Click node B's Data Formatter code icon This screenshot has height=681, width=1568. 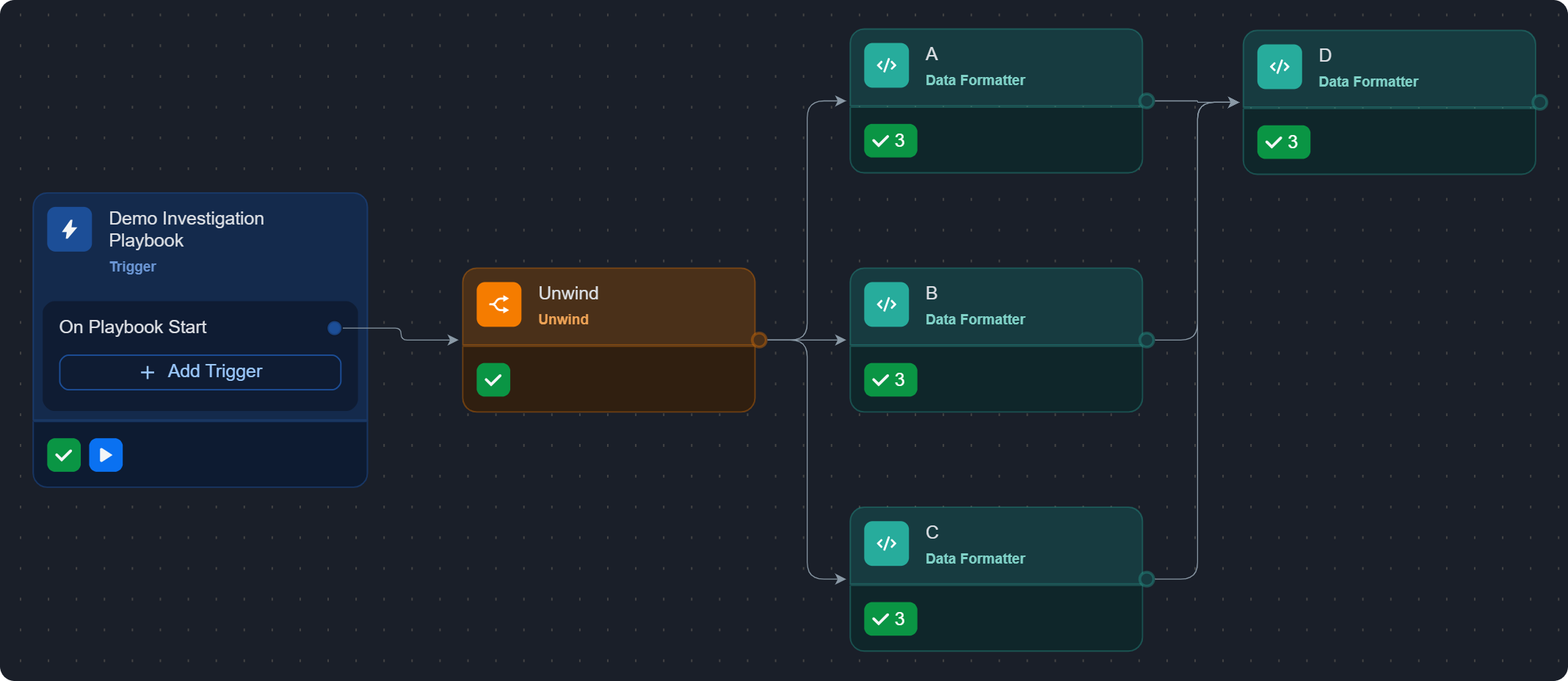point(887,305)
